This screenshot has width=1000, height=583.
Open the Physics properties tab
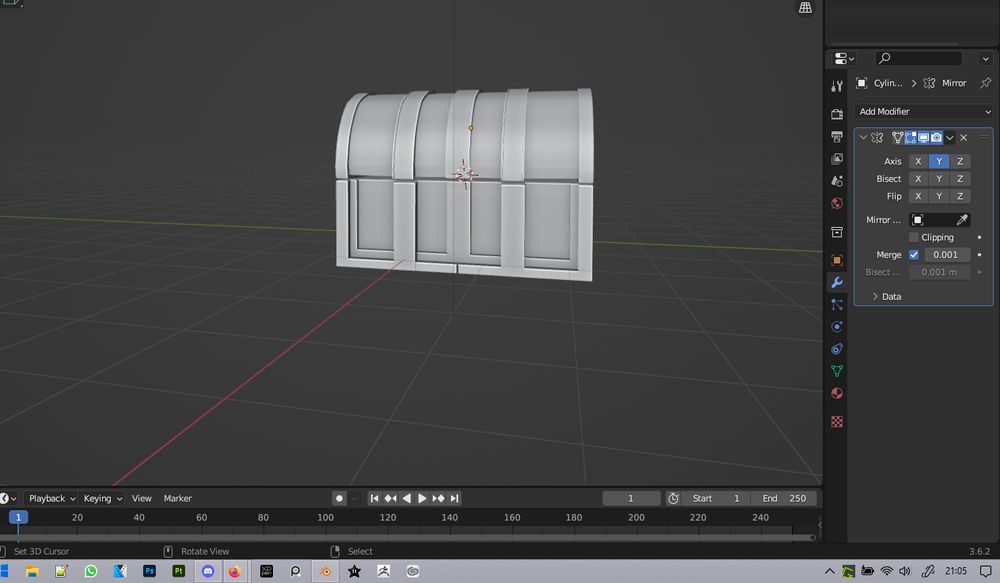click(x=837, y=327)
